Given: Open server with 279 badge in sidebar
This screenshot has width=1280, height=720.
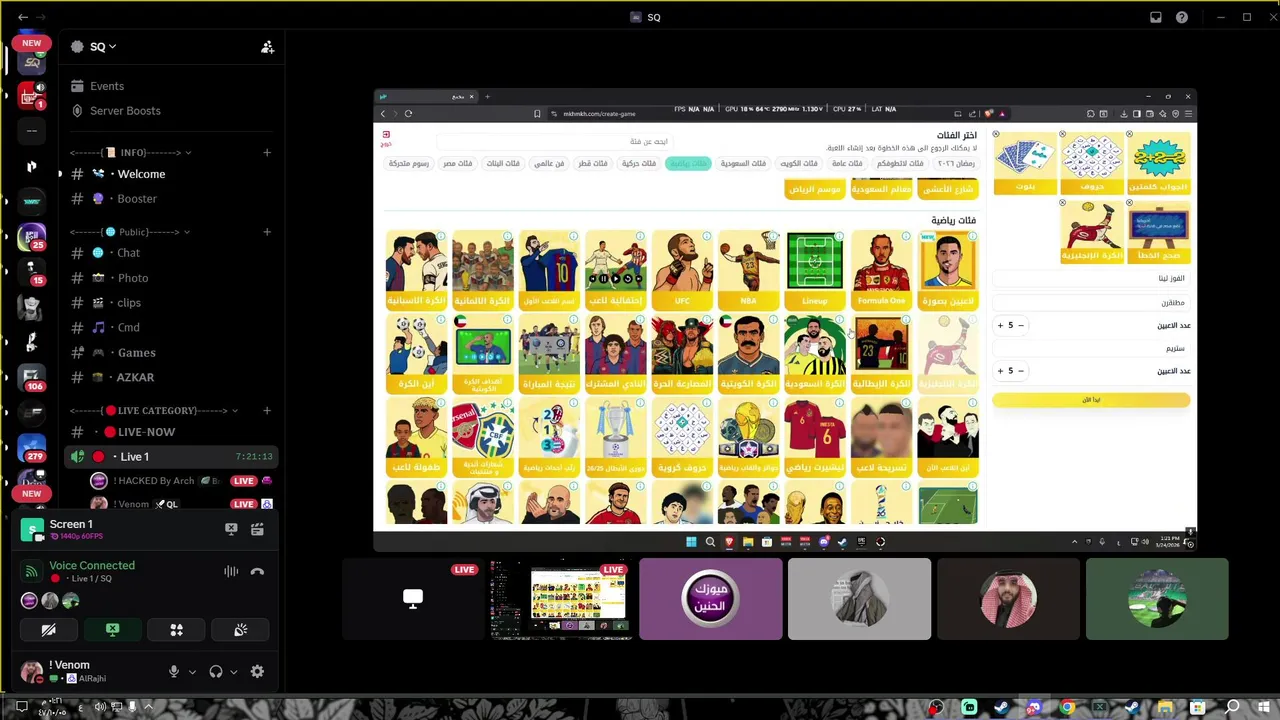Looking at the screenshot, I should tap(32, 448).
